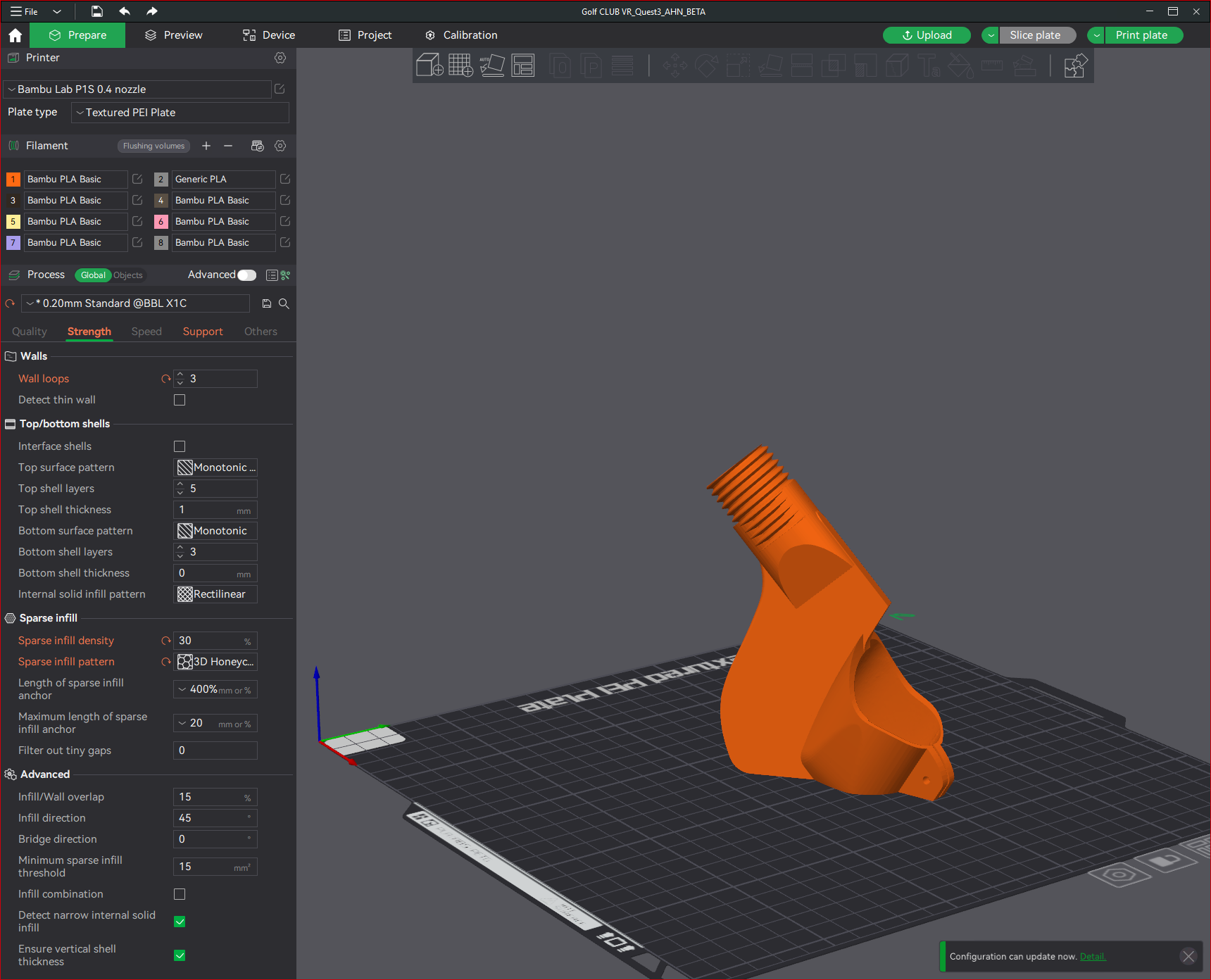This screenshot has width=1211, height=980.
Task: Switch to the Calibration tab
Action: coord(461,35)
